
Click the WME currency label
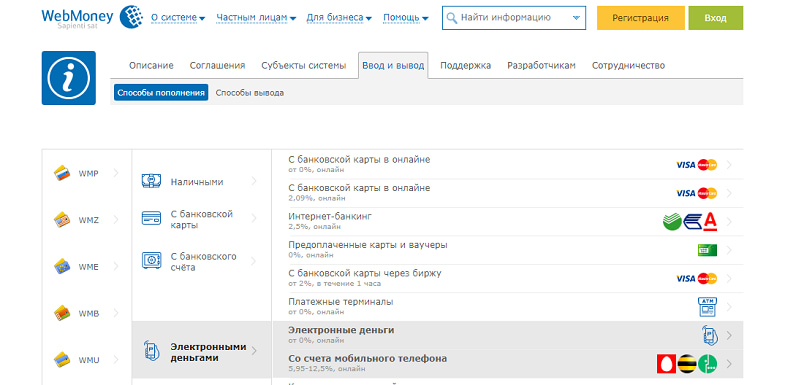pyautogui.click(x=88, y=267)
